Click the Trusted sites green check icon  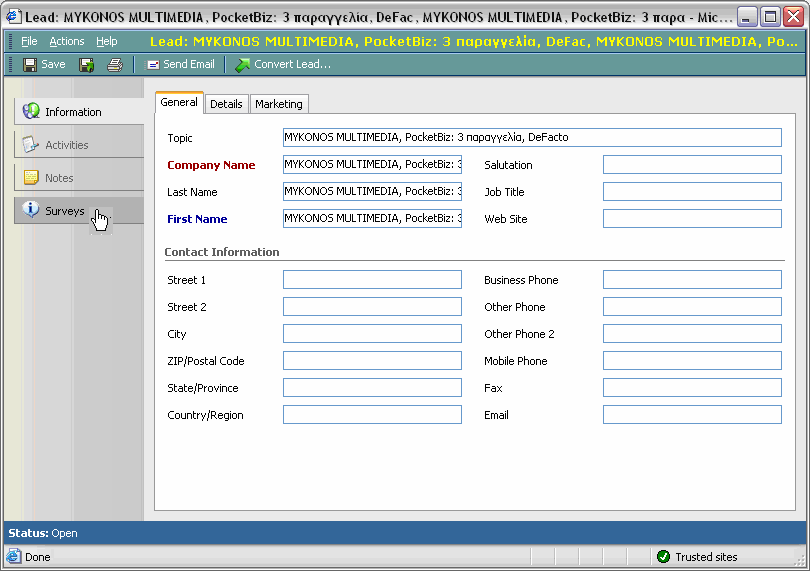(x=663, y=557)
